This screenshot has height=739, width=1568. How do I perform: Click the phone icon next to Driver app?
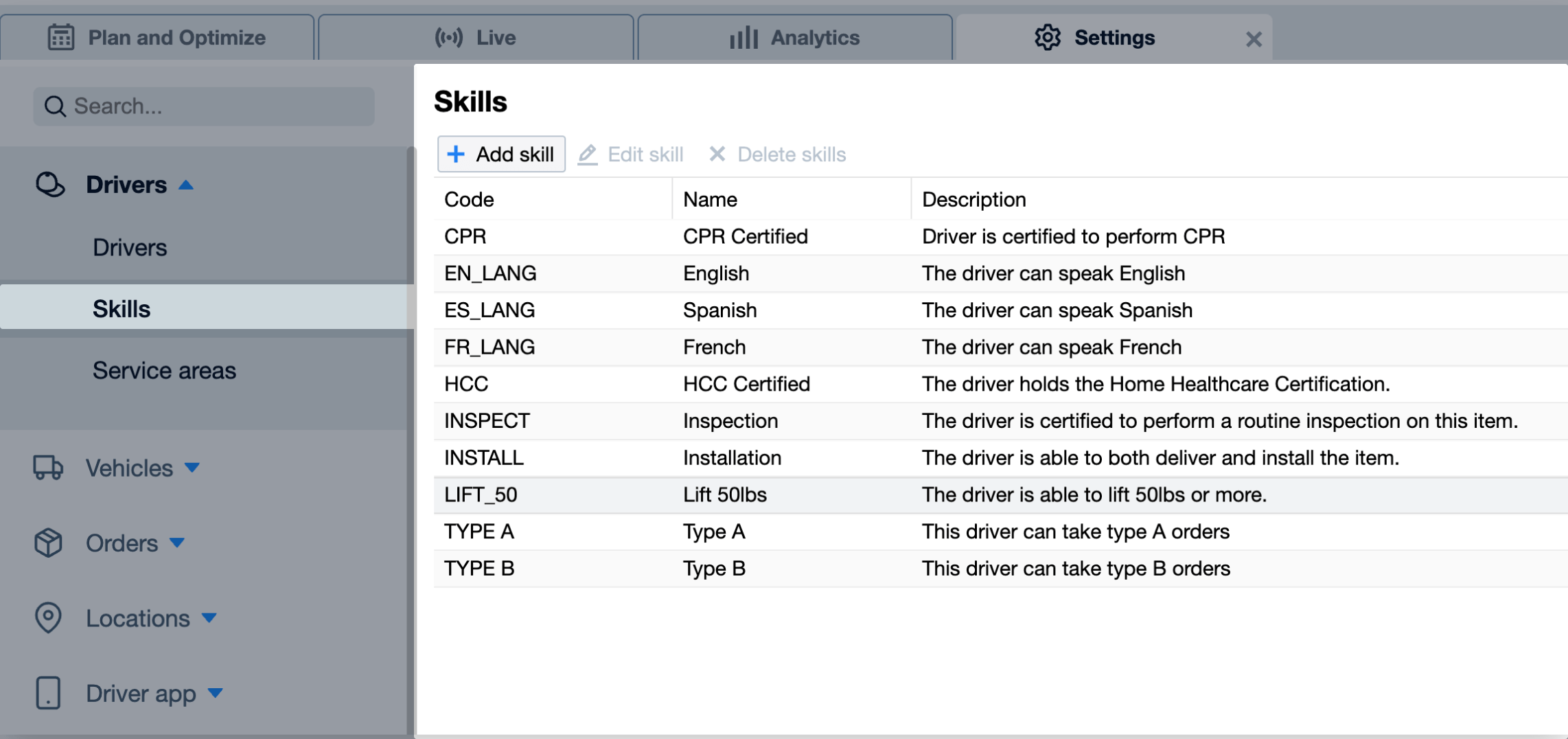coord(48,693)
